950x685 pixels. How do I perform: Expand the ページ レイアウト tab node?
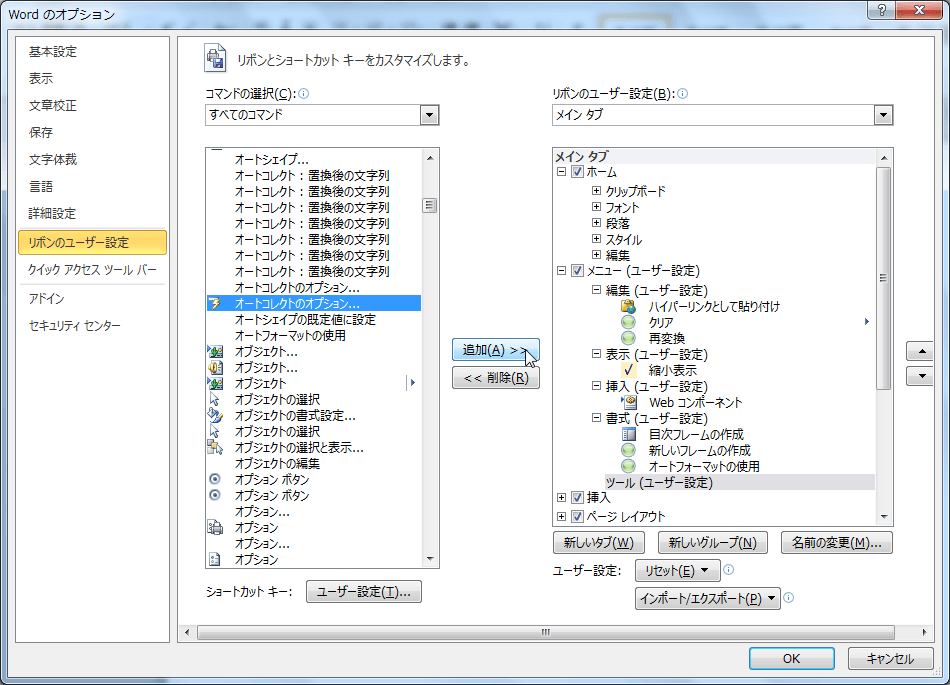562,517
